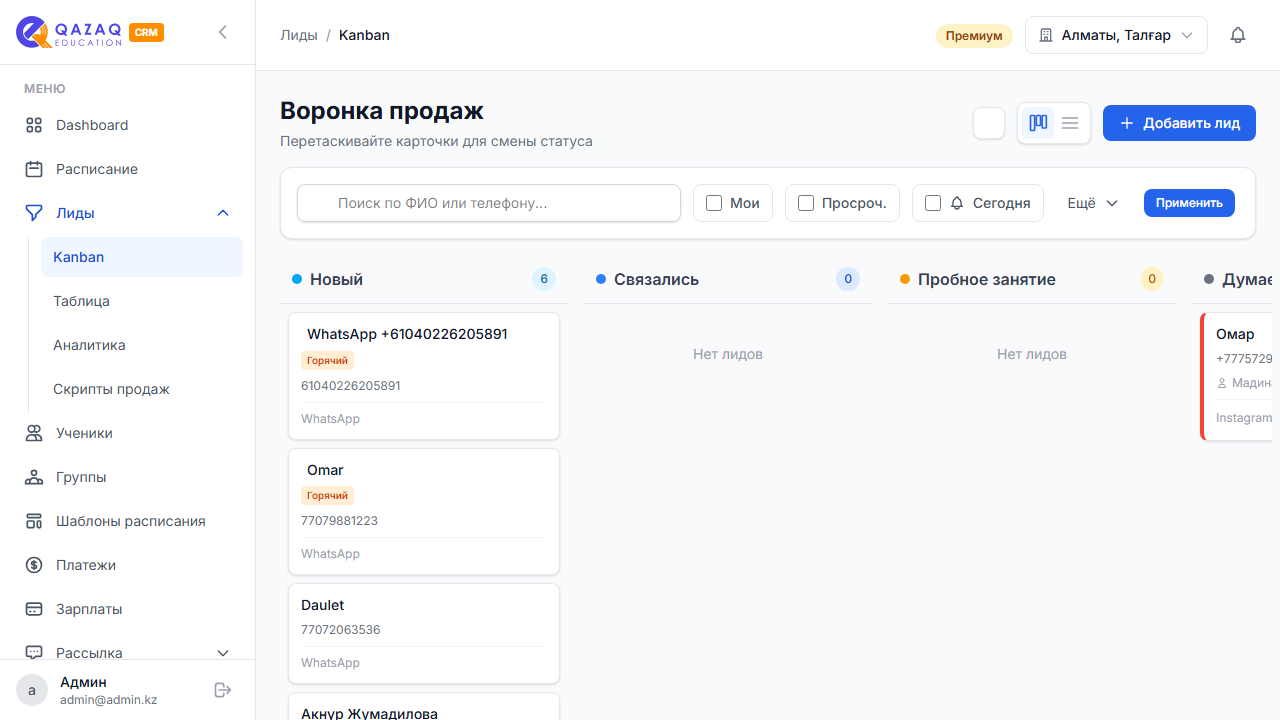Open Зарплаты menu item

point(128,609)
